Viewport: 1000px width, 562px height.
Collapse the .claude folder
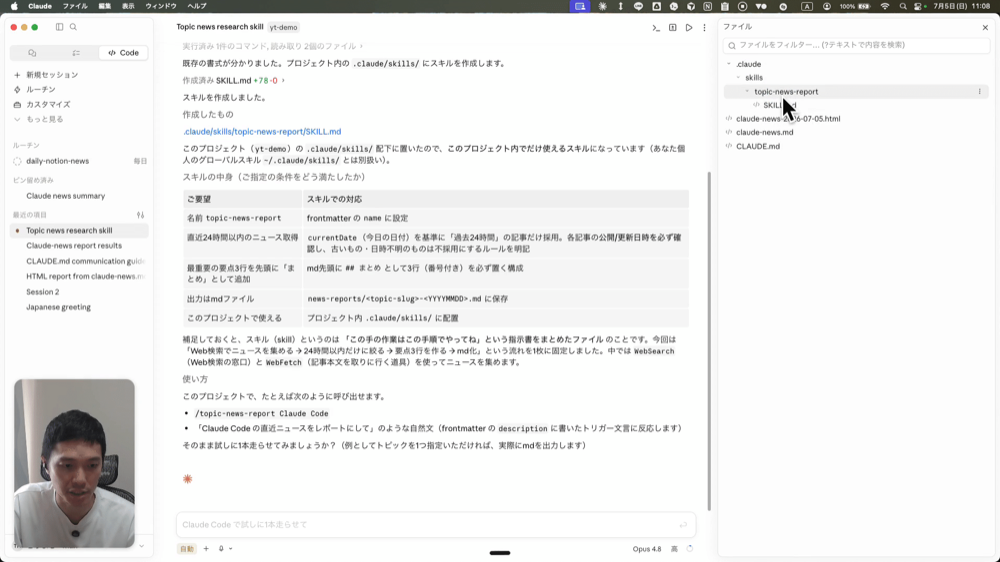729,64
